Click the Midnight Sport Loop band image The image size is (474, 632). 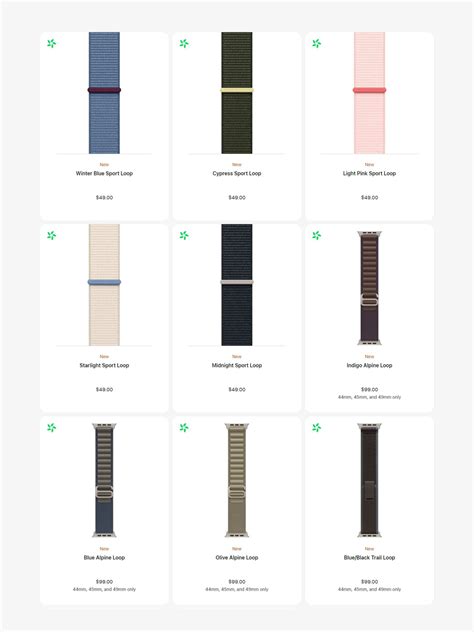click(237, 285)
